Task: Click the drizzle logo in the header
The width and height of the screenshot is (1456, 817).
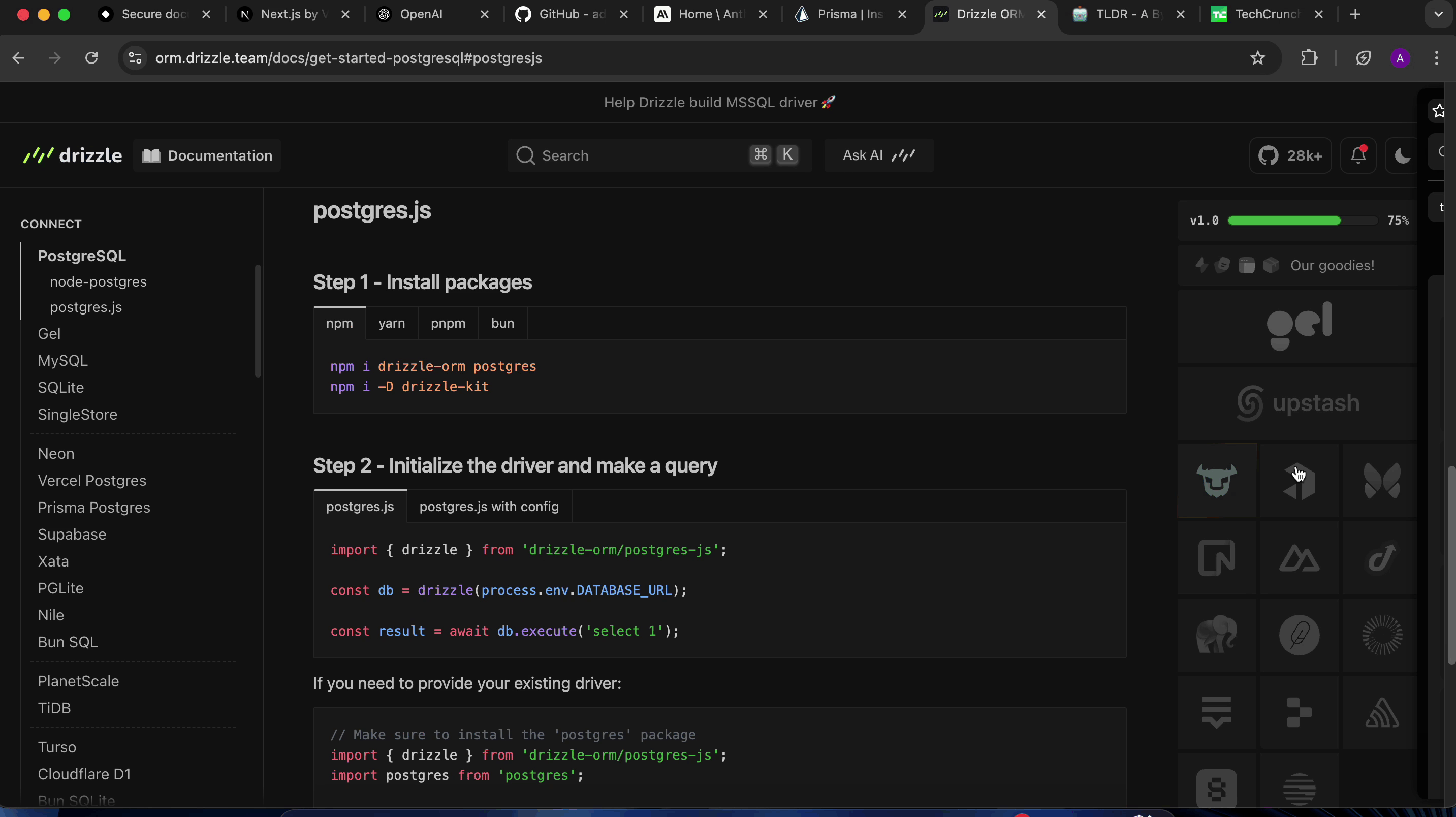Action: (x=72, y=155)
